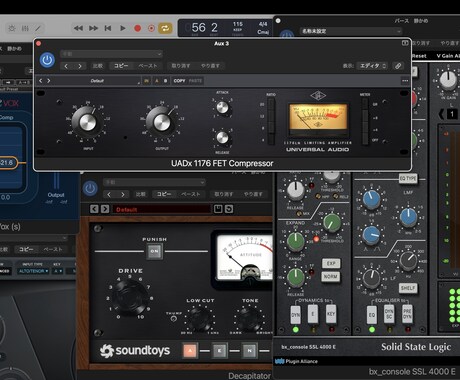Toggle the SSL EXP button
Image resolution: width=460 pixels, height=380 pixels.
331,263
